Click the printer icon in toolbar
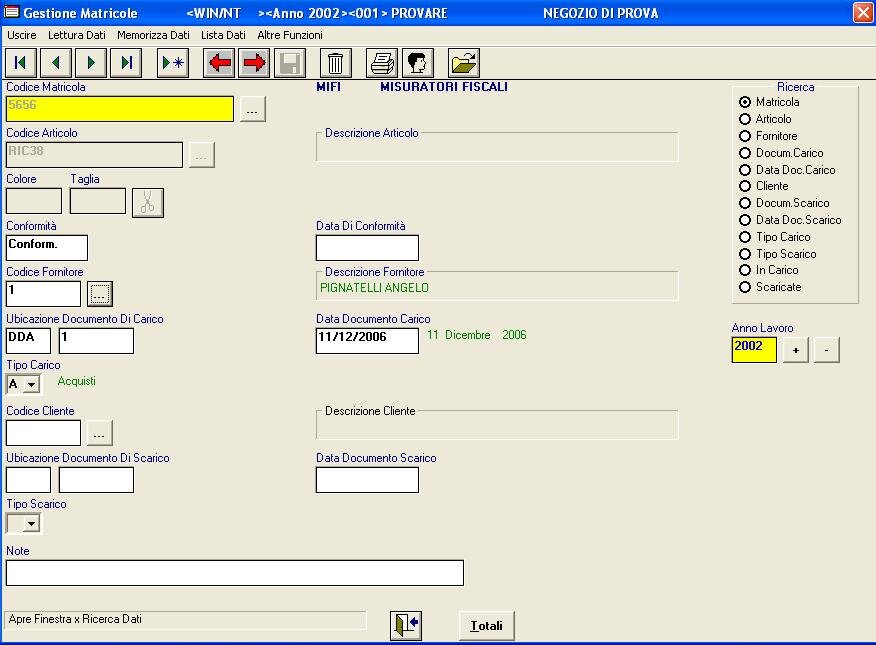The image size is (876, 645). coord(382,64)
